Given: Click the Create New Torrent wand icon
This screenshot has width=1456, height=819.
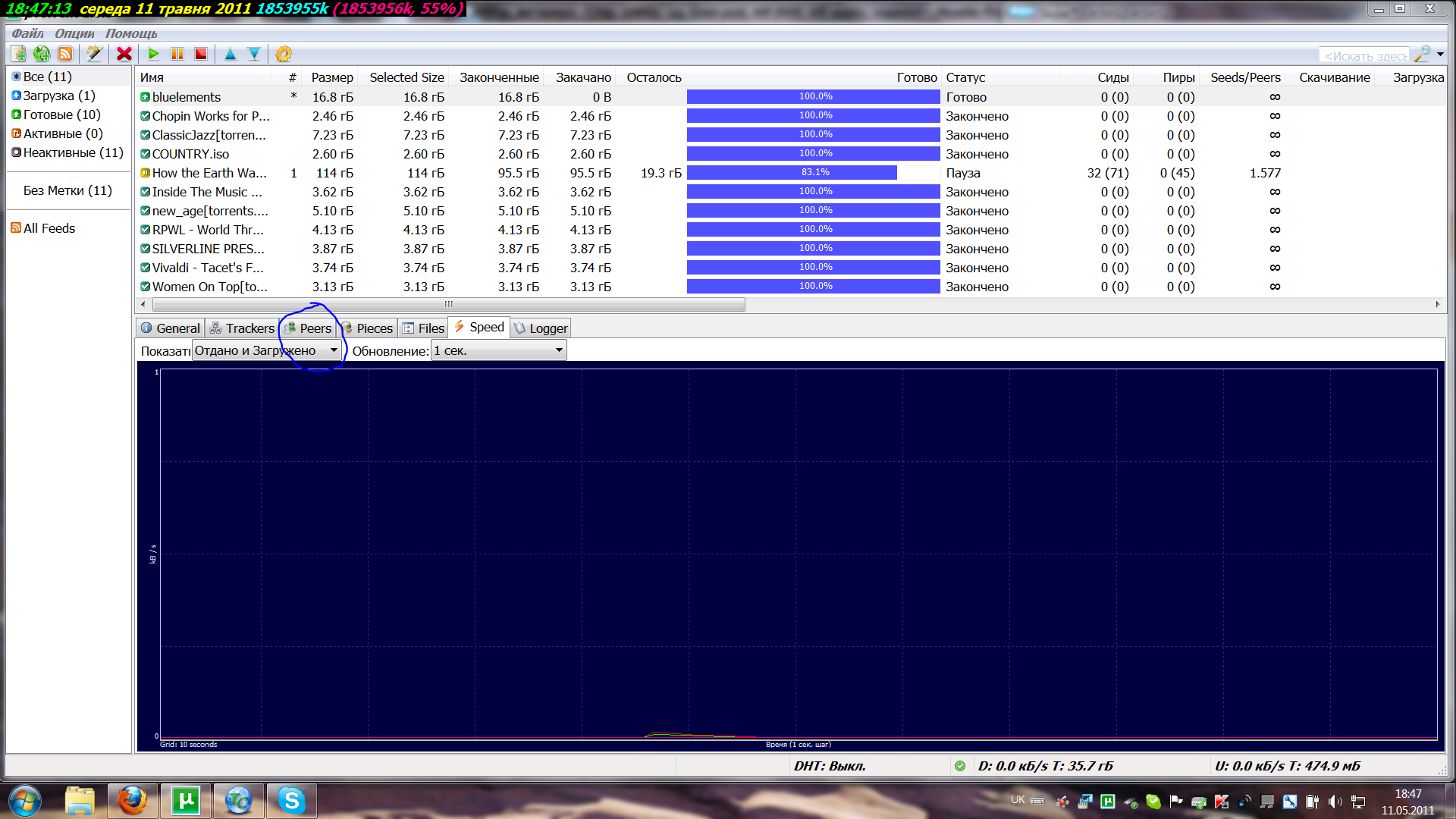Looking at the screenshot, I should 94,54.
